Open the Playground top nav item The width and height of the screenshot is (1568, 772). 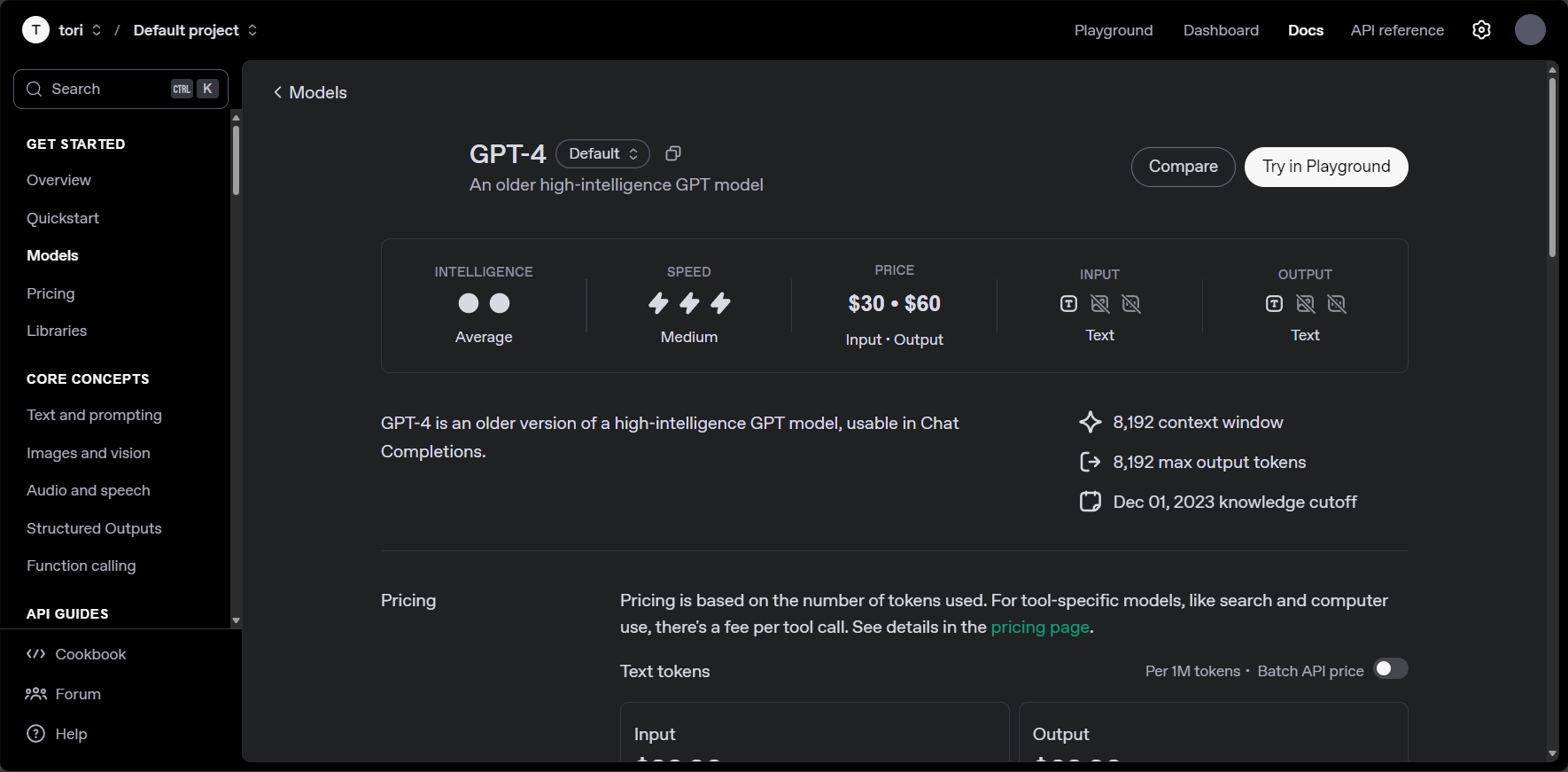[x=1114, y=30]
